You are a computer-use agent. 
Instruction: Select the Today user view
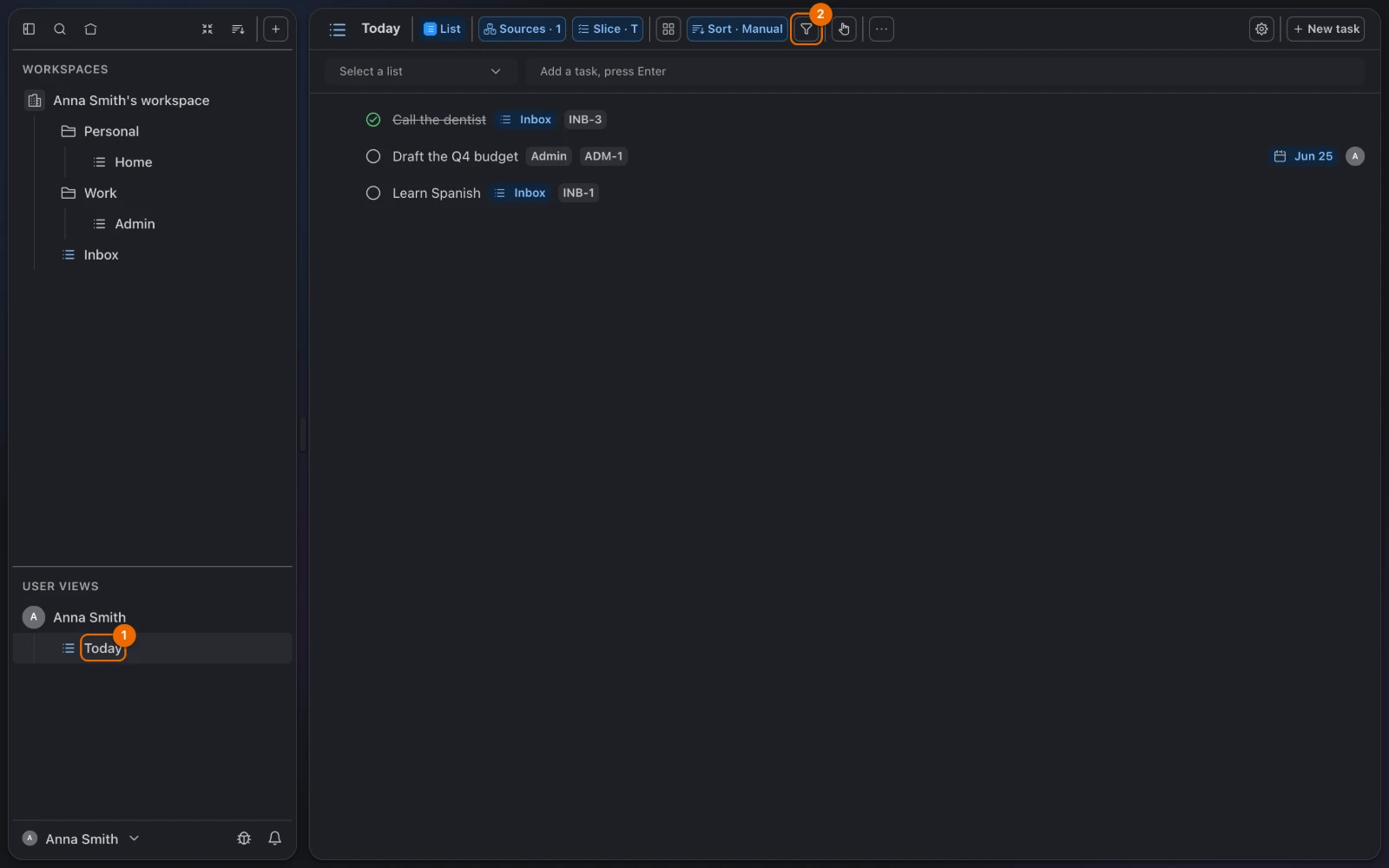(102, 648)
